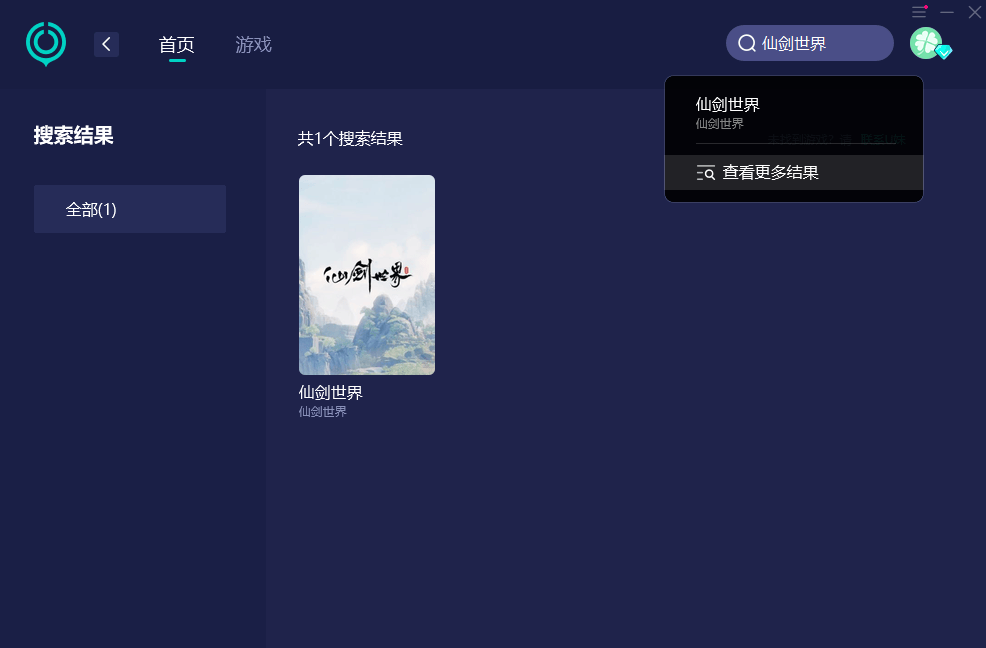
Task: Switch to the 首页 tab
Action: coord(177,44)
